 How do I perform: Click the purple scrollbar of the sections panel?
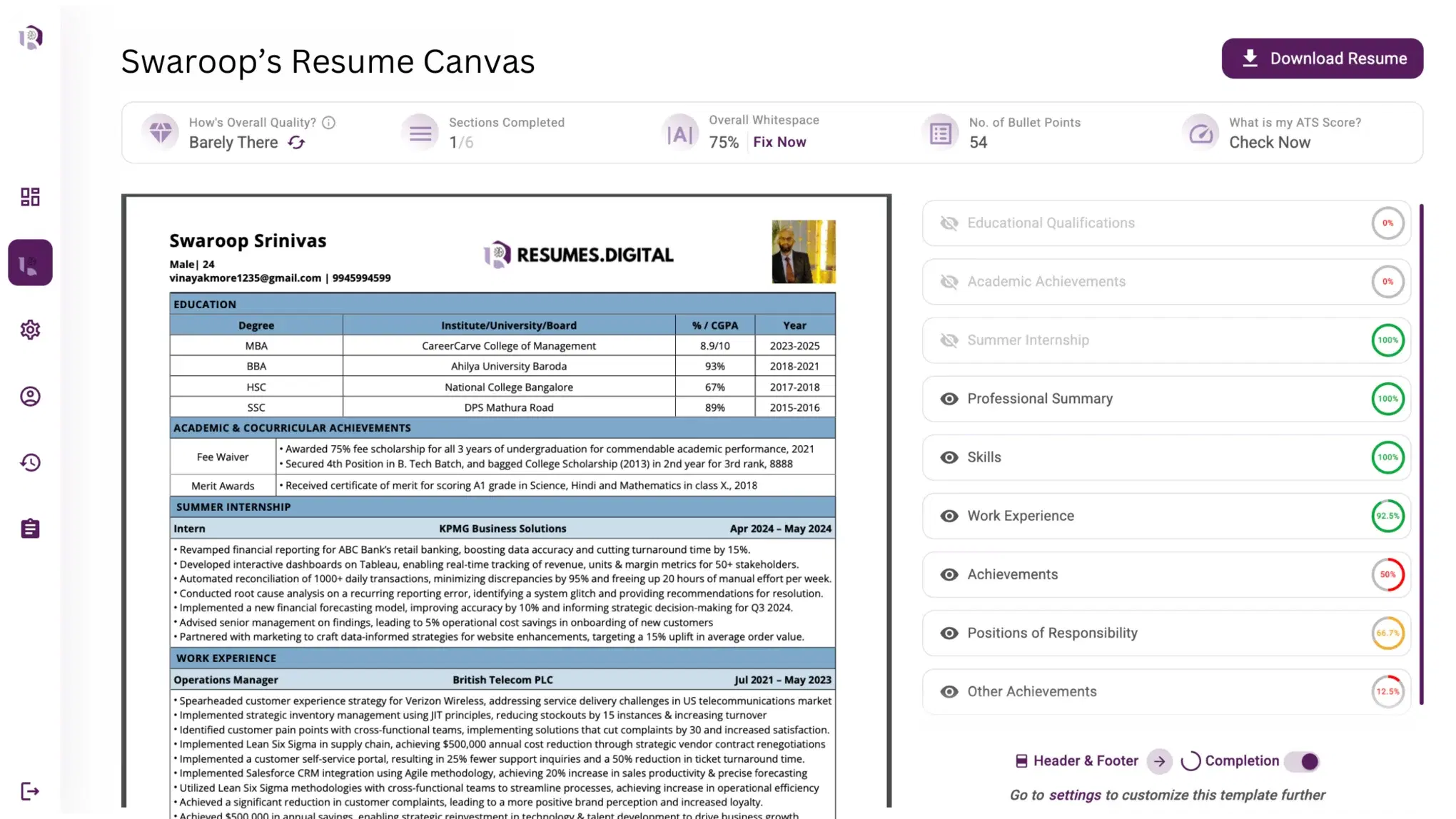pos(1421,454)
